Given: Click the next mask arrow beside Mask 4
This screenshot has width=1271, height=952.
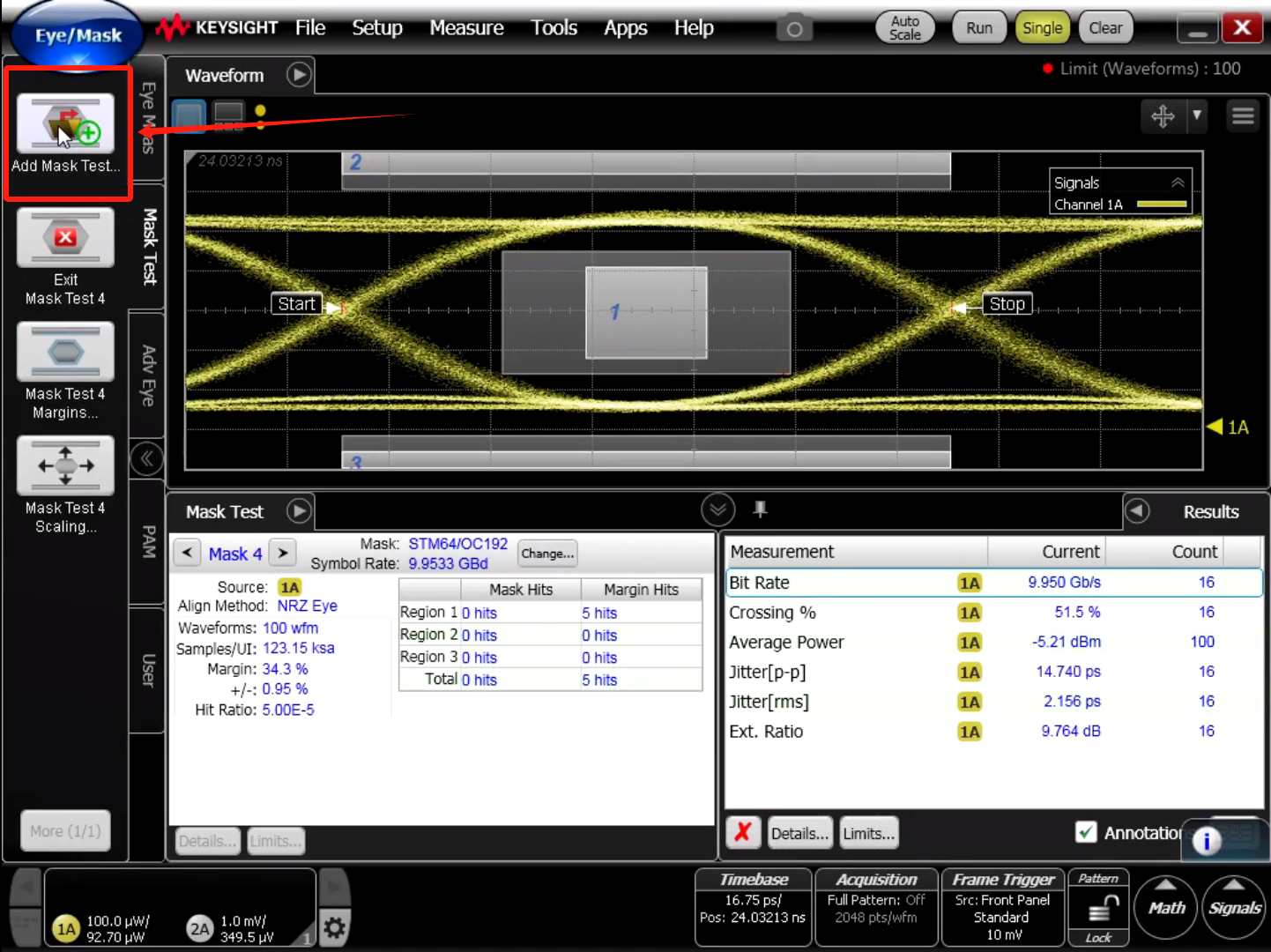Looking at the screenshot, I should (282, 553).
